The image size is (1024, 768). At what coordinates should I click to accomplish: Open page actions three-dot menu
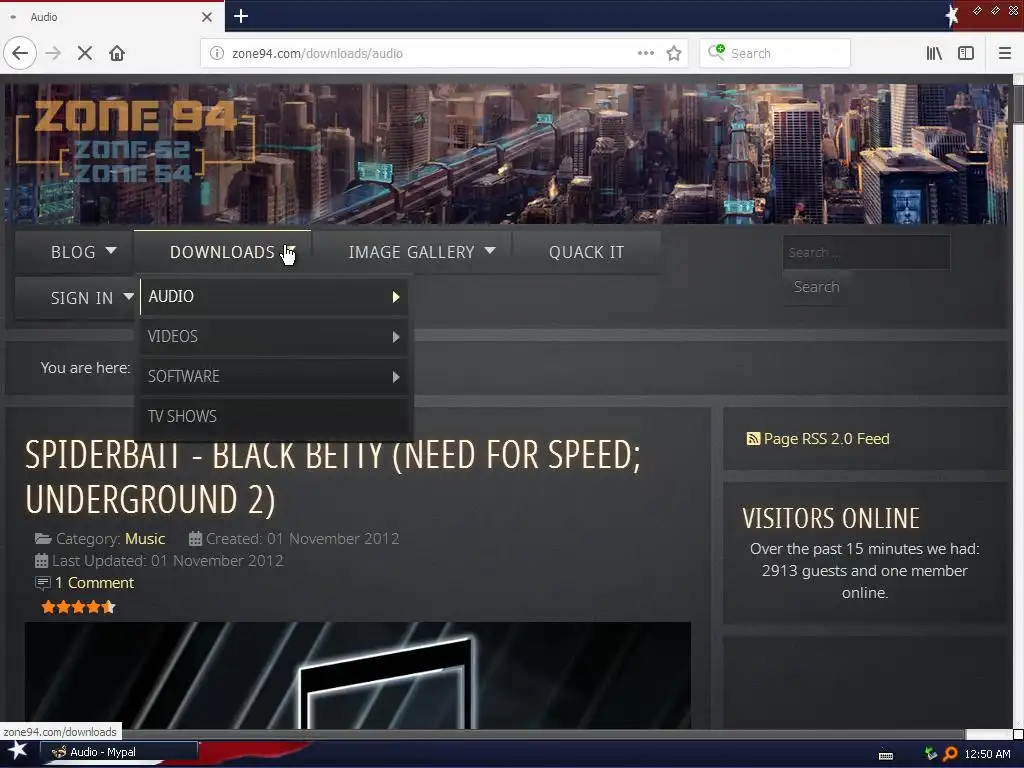[645, 54]
